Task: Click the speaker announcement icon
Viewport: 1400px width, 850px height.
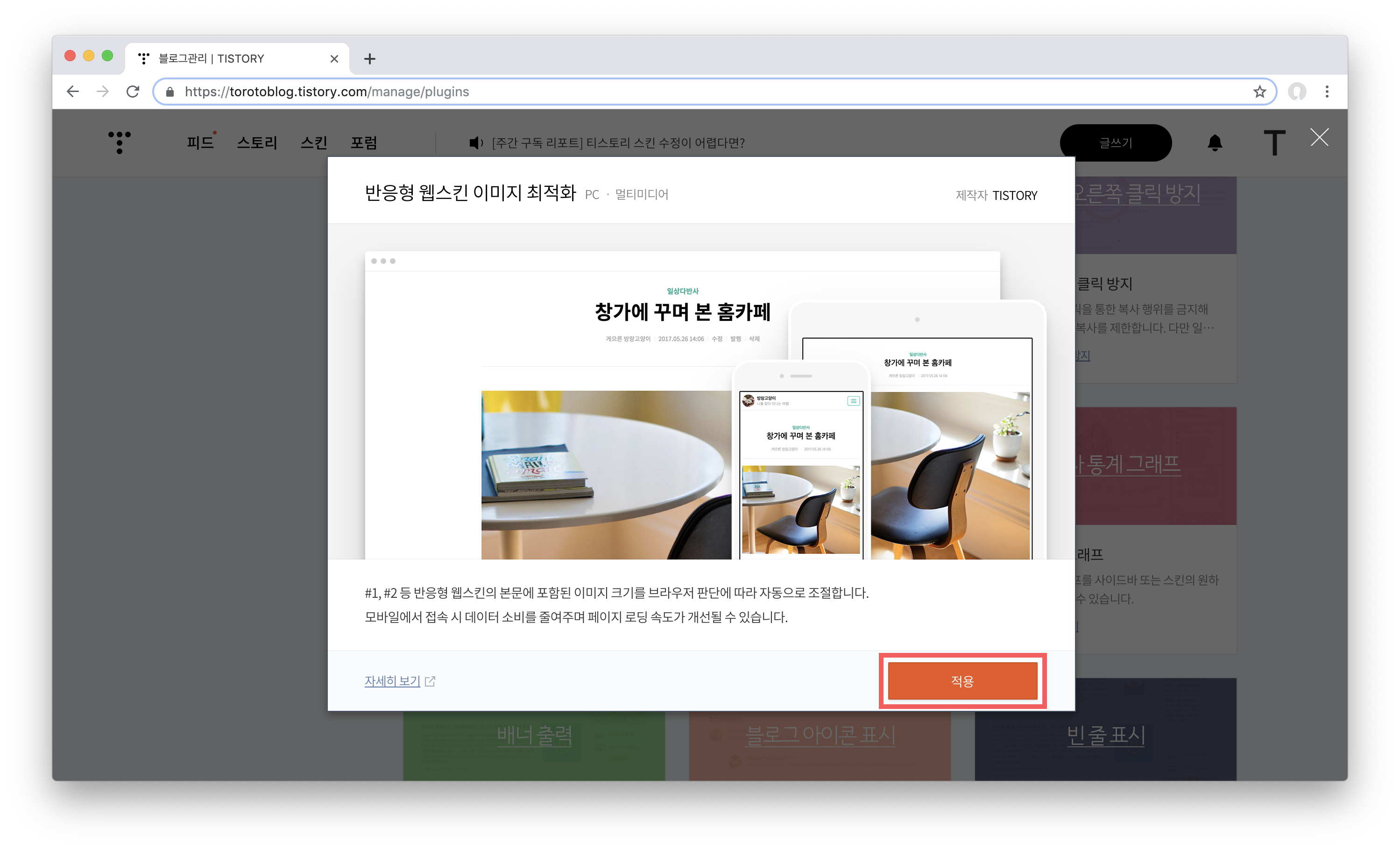Action: point(475,142)
